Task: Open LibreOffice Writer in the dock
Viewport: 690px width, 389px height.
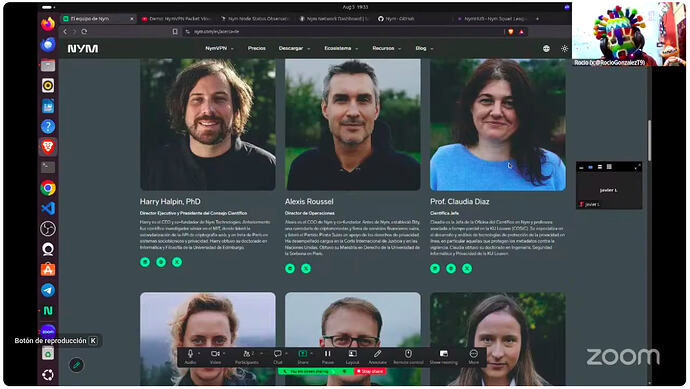Action: pyautogui.click(x=48, y=106)
